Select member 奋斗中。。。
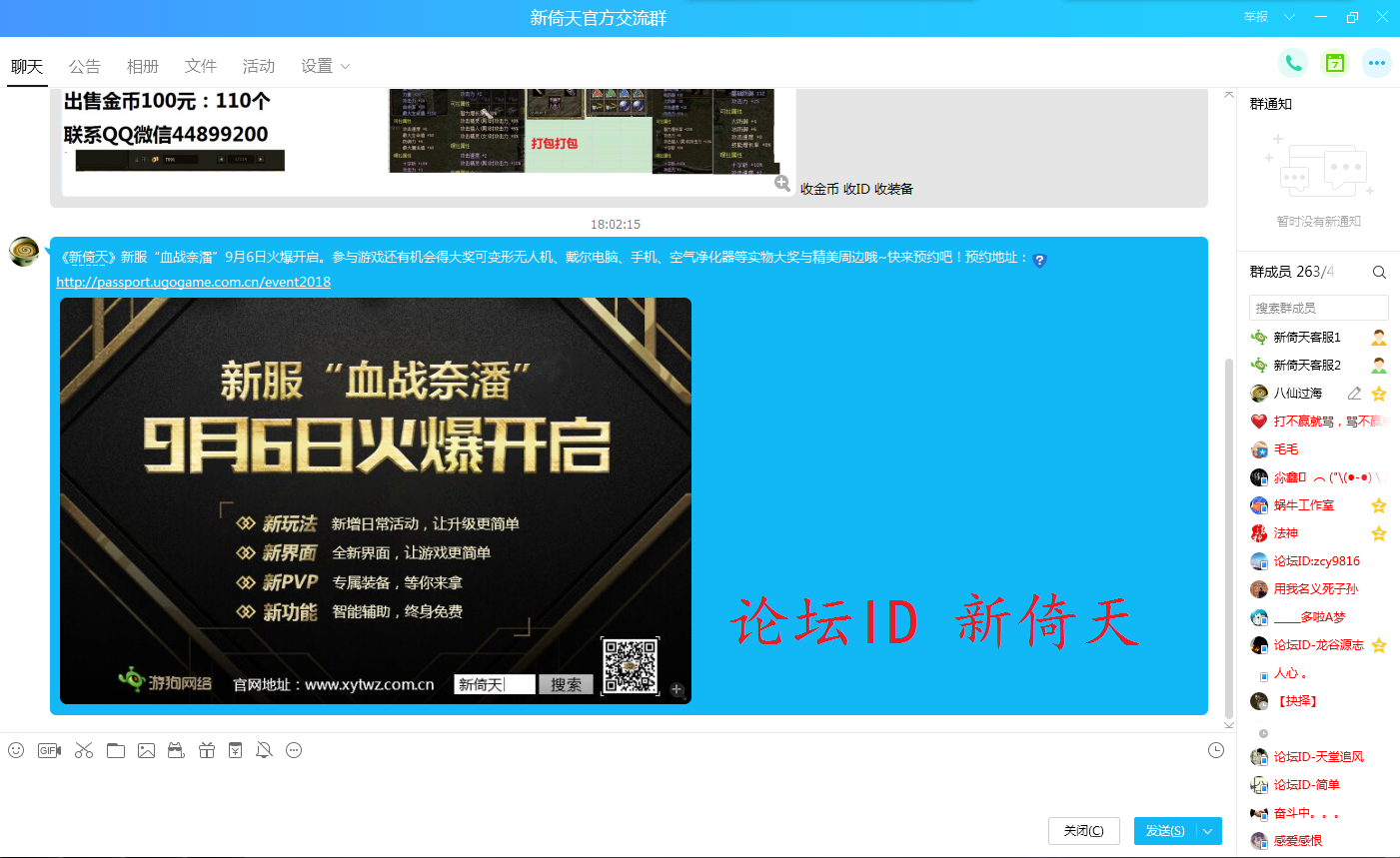 point(1318,813)
